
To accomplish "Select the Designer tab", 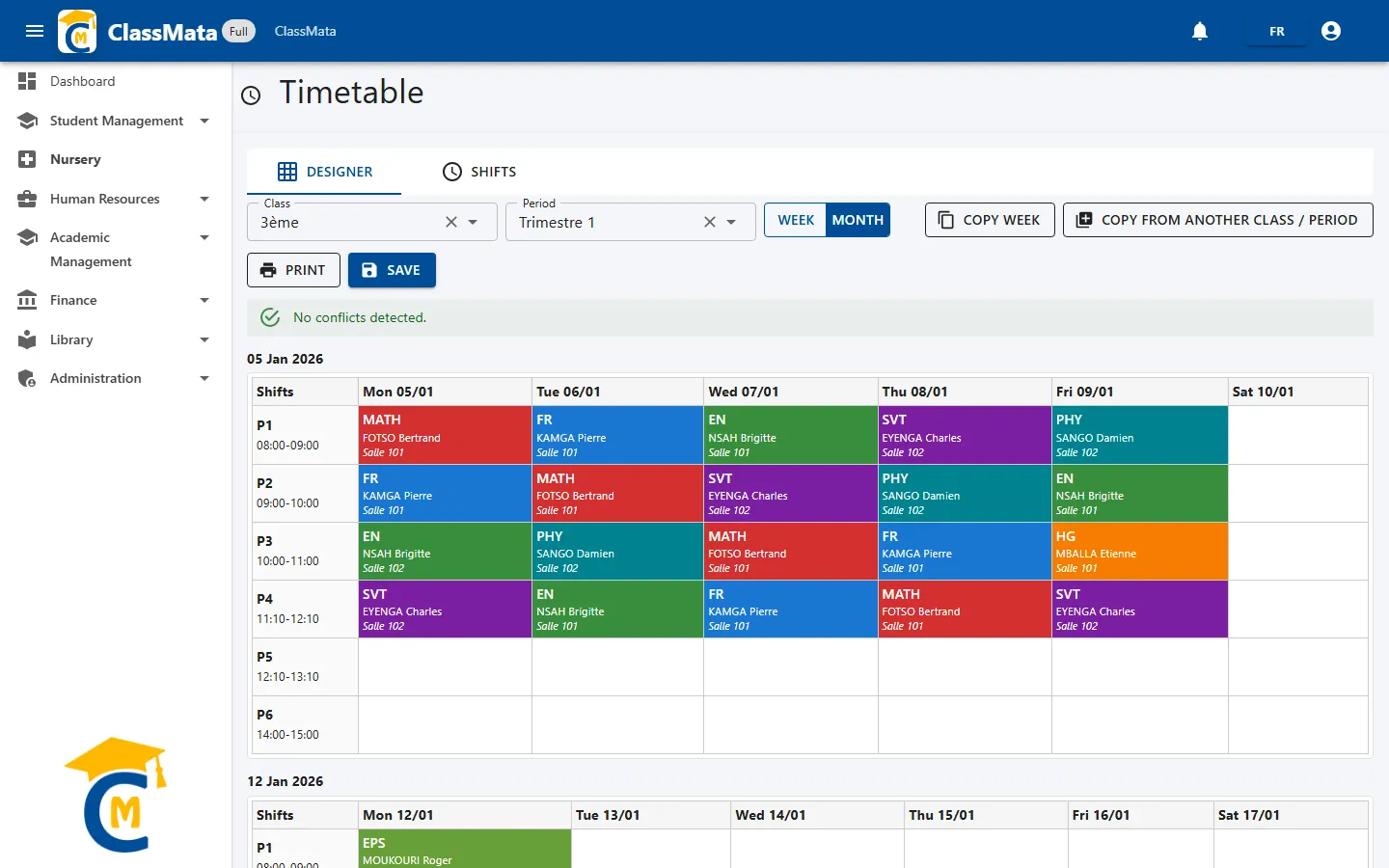I will (324, 172).
